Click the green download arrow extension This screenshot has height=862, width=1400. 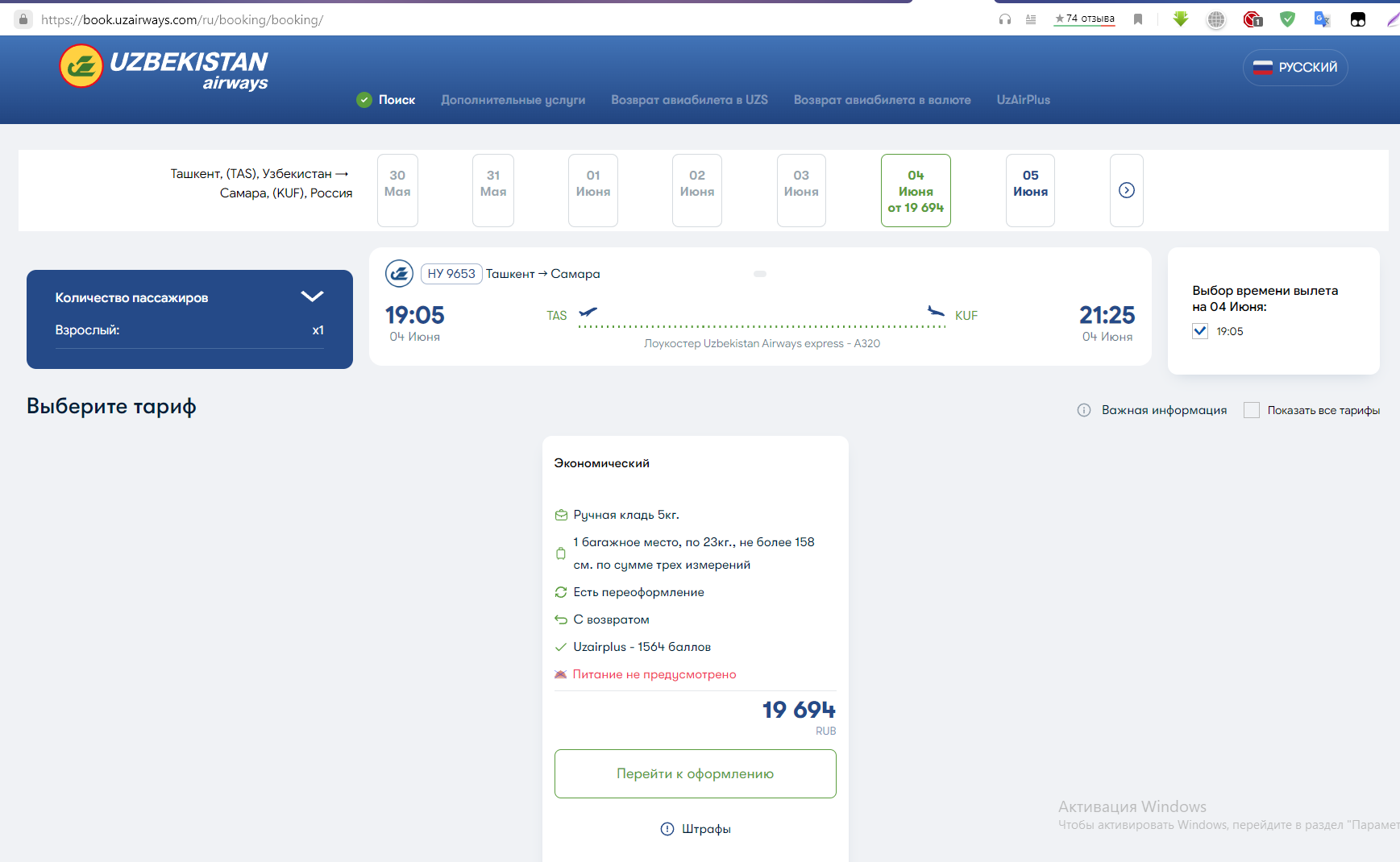pos(1181,19)
